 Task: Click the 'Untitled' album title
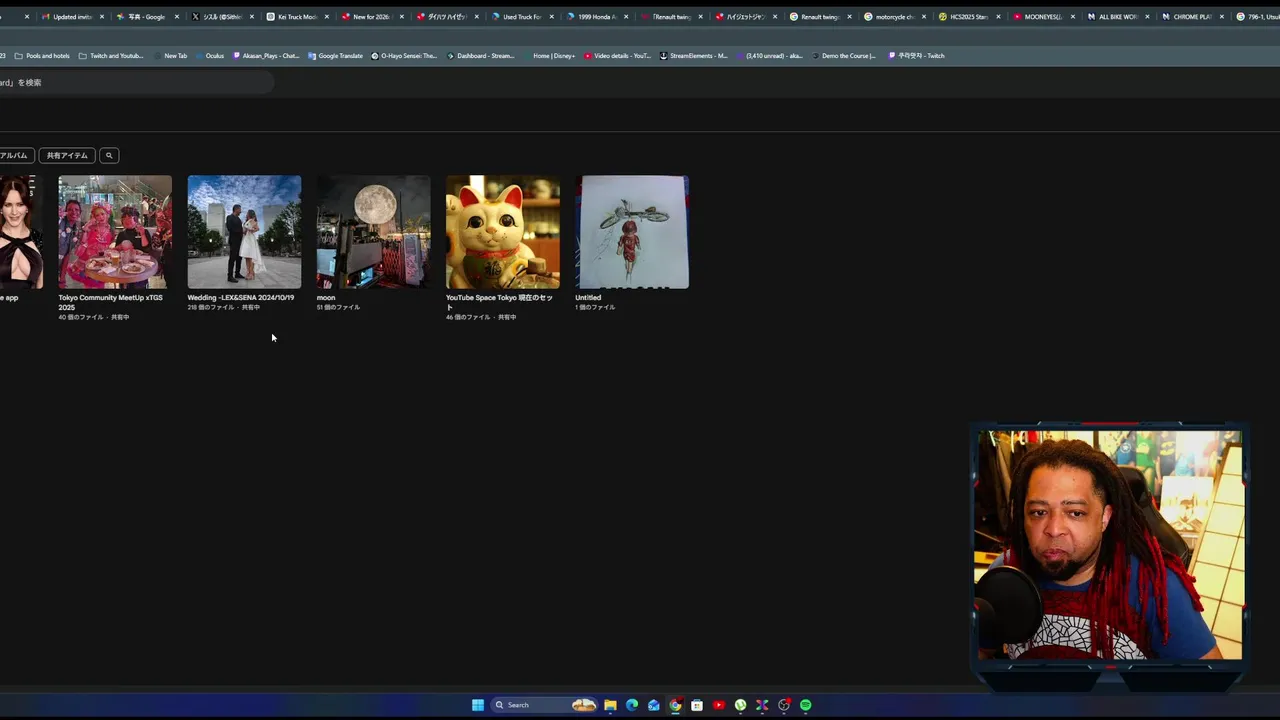click(588, 297)
